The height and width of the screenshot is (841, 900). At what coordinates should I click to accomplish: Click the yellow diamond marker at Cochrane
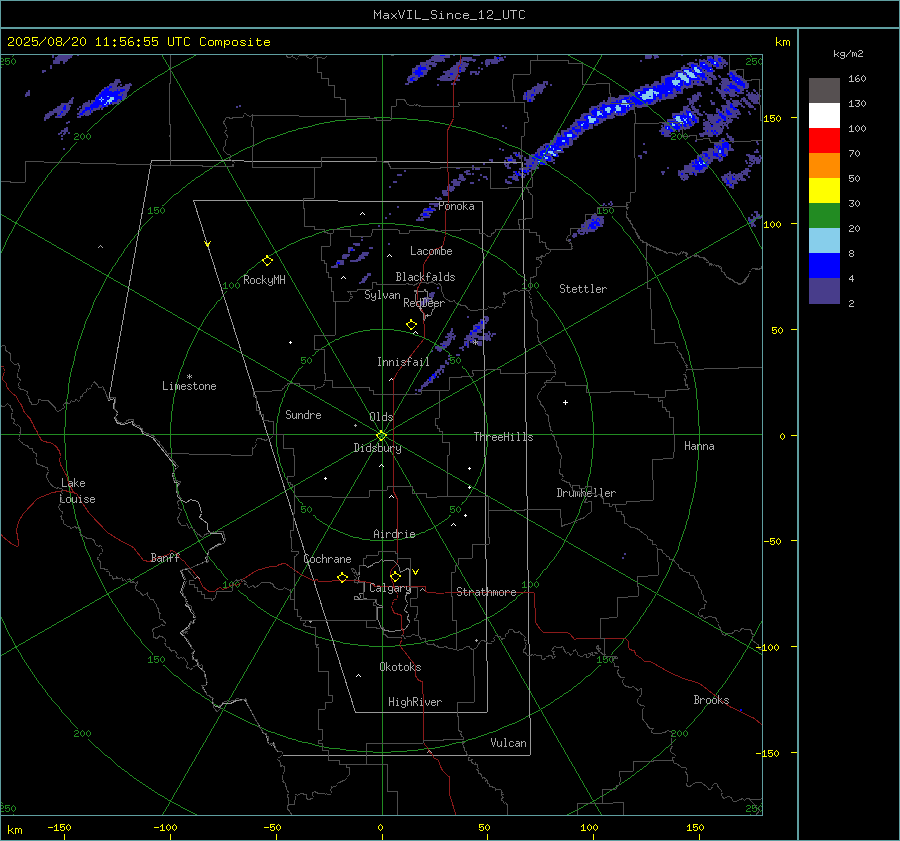343,577
